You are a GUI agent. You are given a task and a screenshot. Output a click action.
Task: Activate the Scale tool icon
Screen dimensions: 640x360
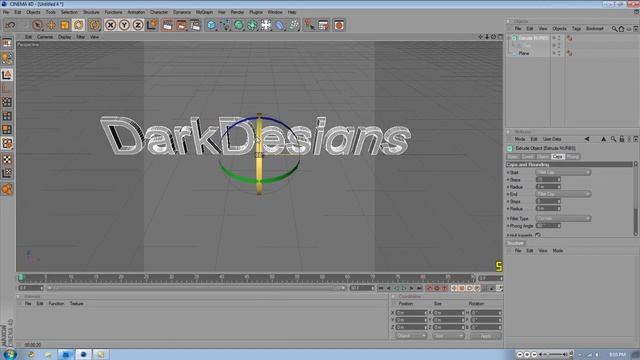[x=64, y=25]
